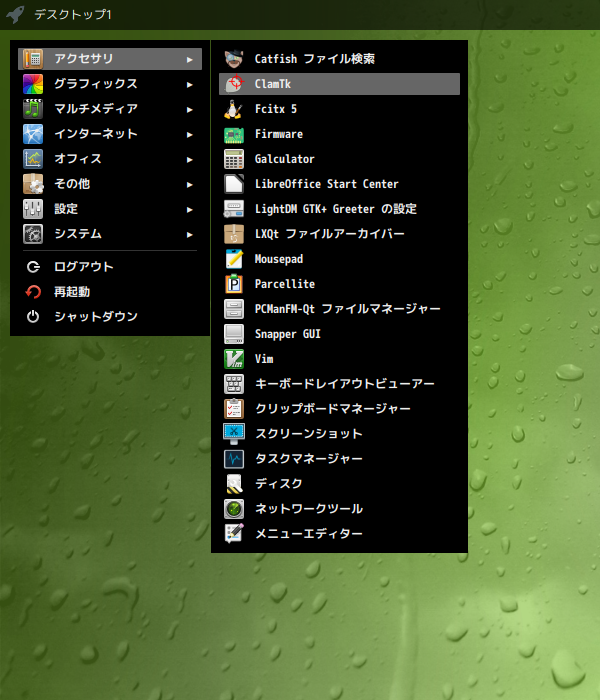600x700 pixels.
Task: Expand the グラフィックス submenu arrow
Action: (x=190, y=84)
